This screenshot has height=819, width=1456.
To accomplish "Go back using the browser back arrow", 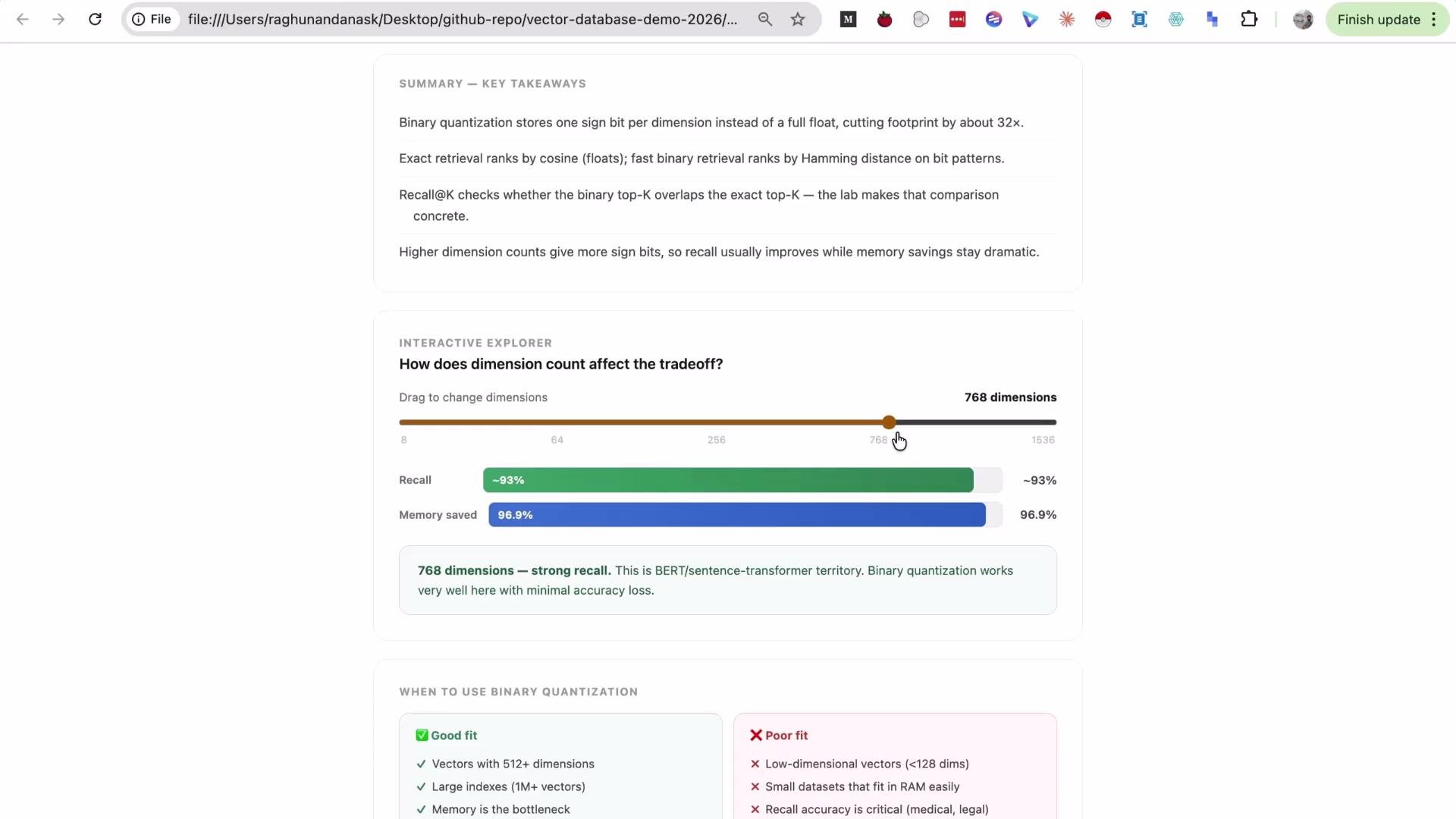I will click(23, 20).
